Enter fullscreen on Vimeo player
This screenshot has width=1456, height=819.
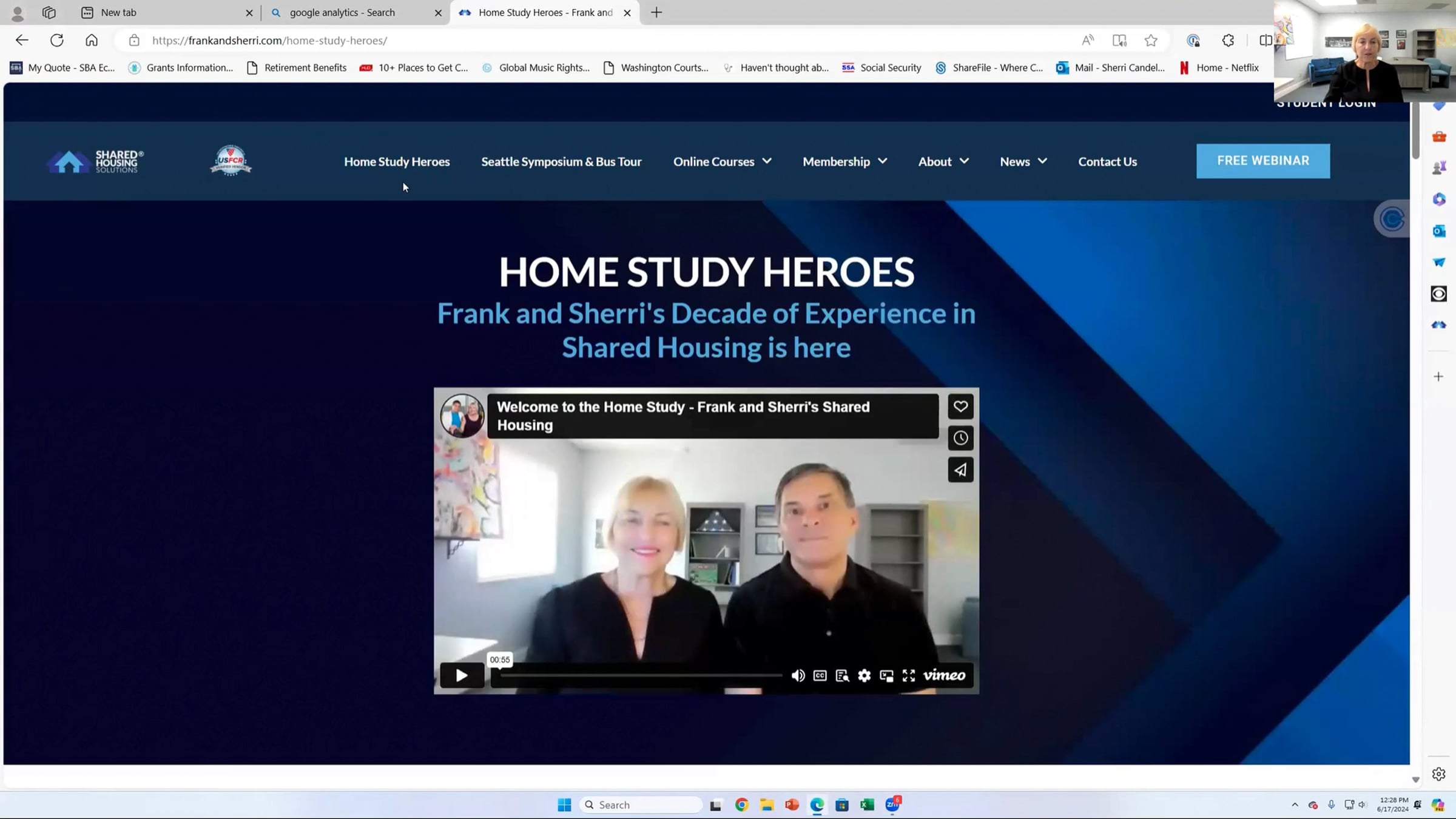(908, 675)
